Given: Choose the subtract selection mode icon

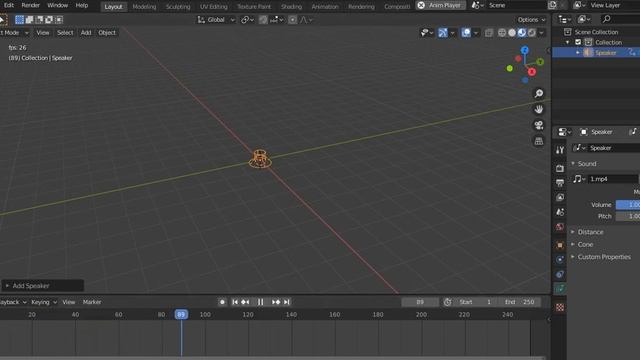Looking at the screenshot, I should pos(39,20).
